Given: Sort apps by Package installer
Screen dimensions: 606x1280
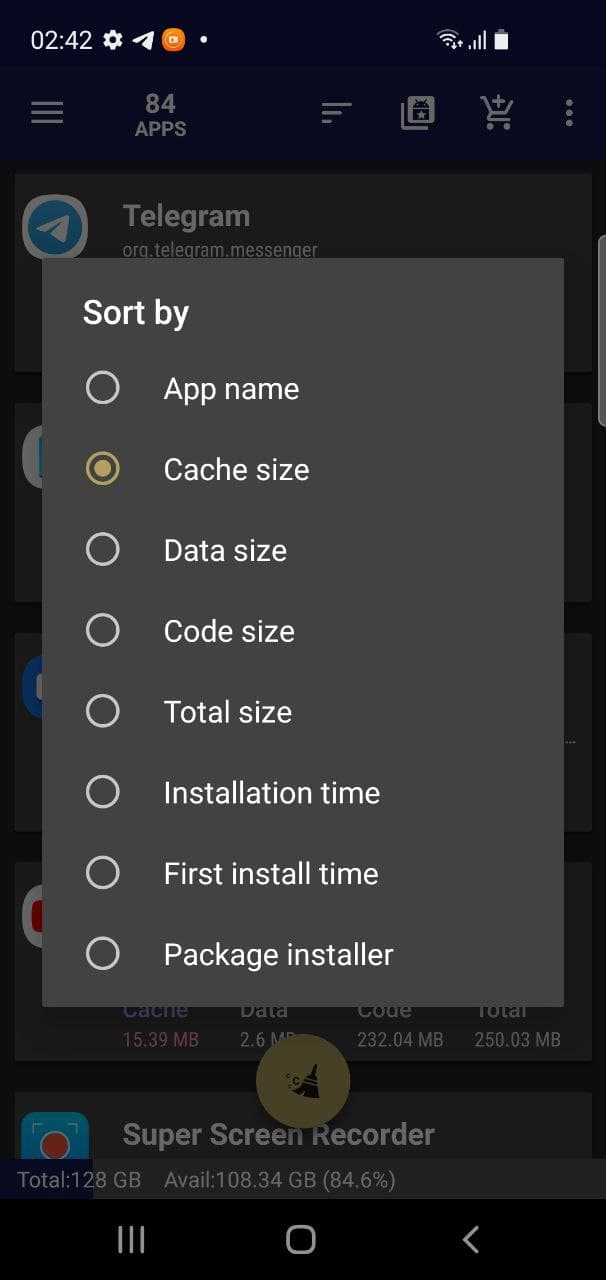Looking at the screenshot, I should click(x=278, y=954).
